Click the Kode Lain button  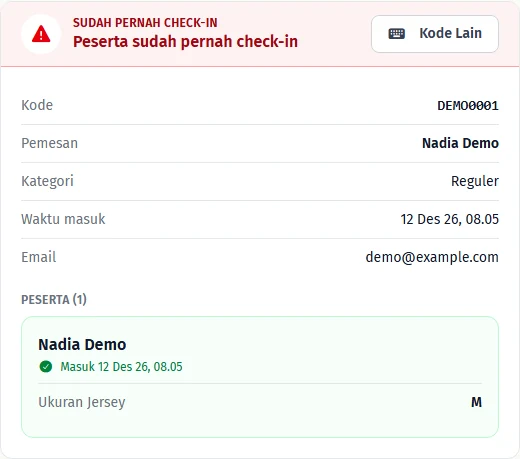[435, 34]
